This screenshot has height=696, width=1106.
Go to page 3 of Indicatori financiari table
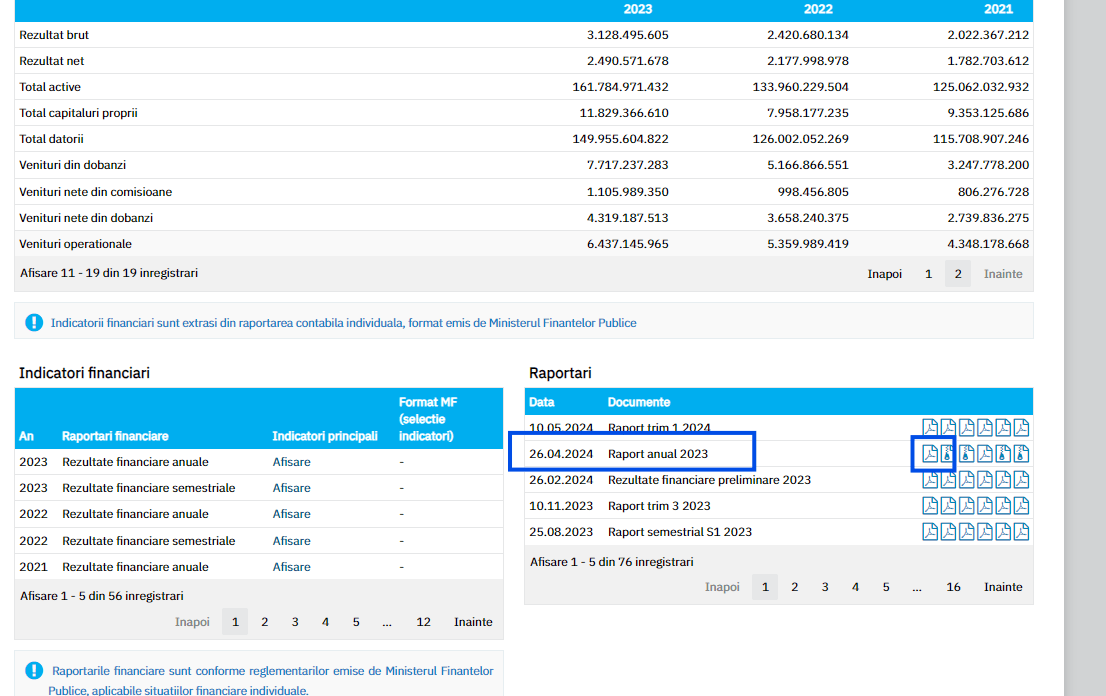295,622
